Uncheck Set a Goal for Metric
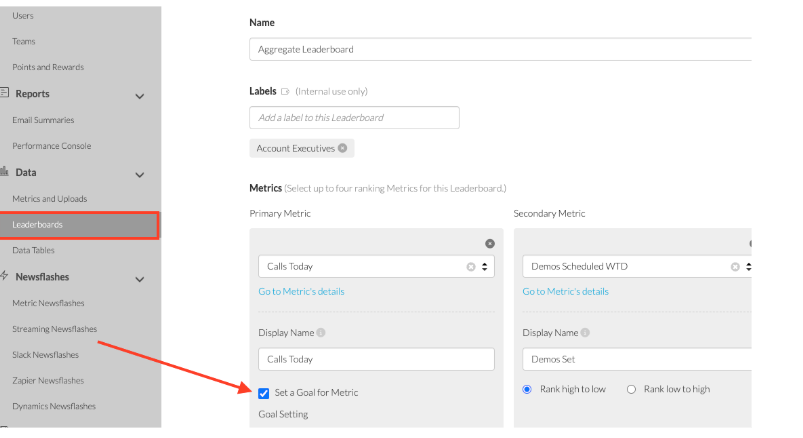Image resolution: width=803 pixels, height=438 pixels. coord(264,393)
